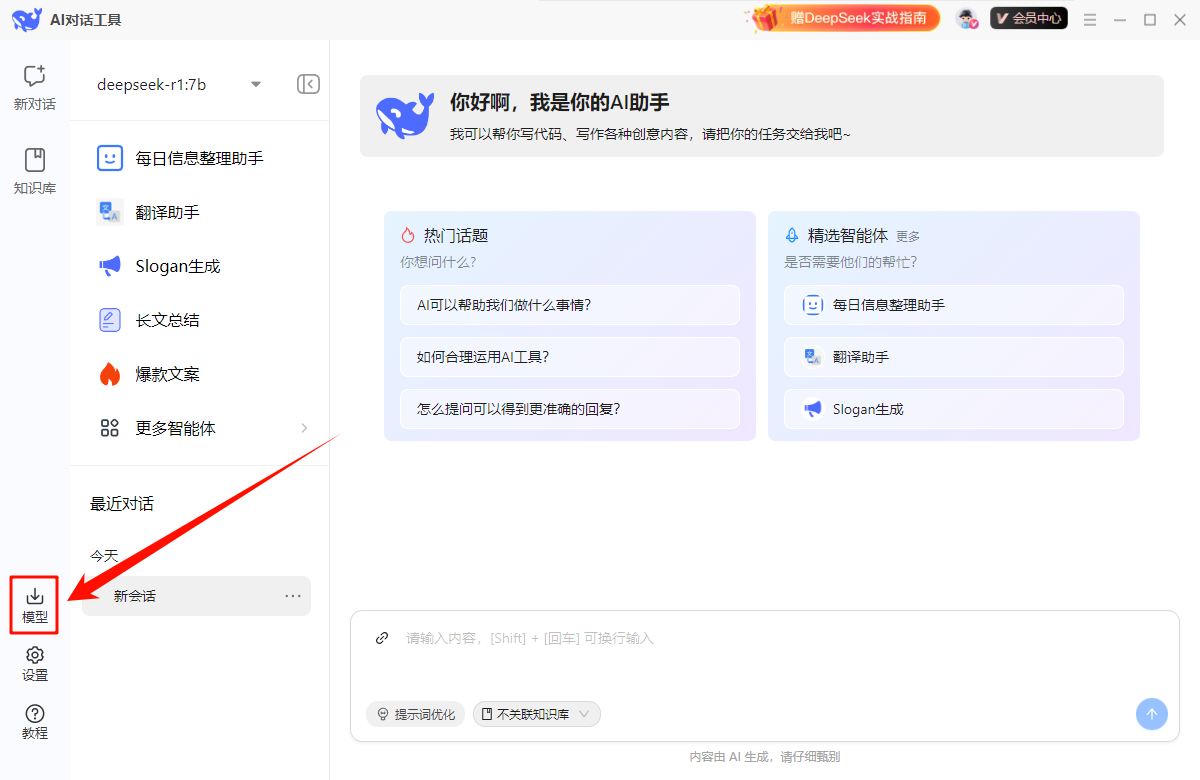The height and width of the screenshot is (780, 1200).
Task: Start a 新对话 from the sidebar
Action: (x=35, y=87)
